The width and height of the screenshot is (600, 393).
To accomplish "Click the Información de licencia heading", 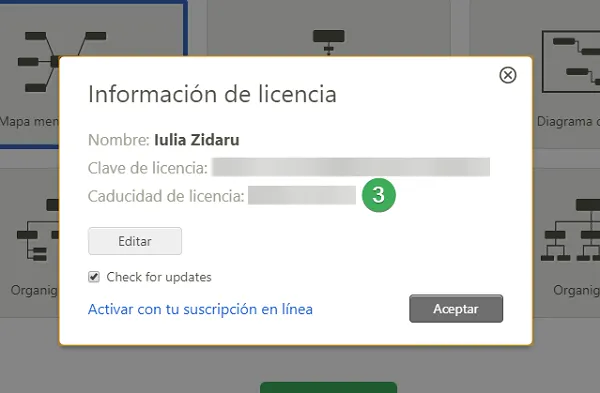I will click(x=212, y=94).
